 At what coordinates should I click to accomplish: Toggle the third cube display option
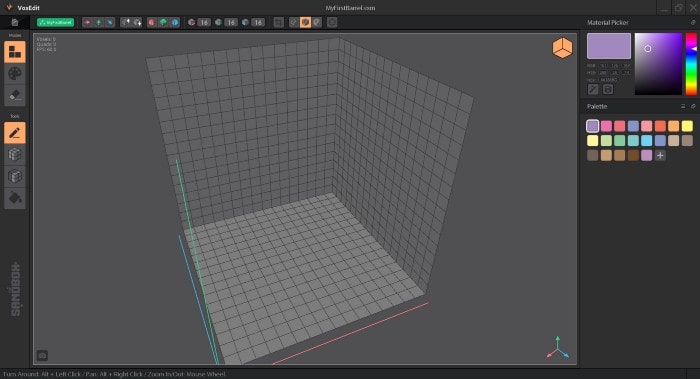click(317, 22)
